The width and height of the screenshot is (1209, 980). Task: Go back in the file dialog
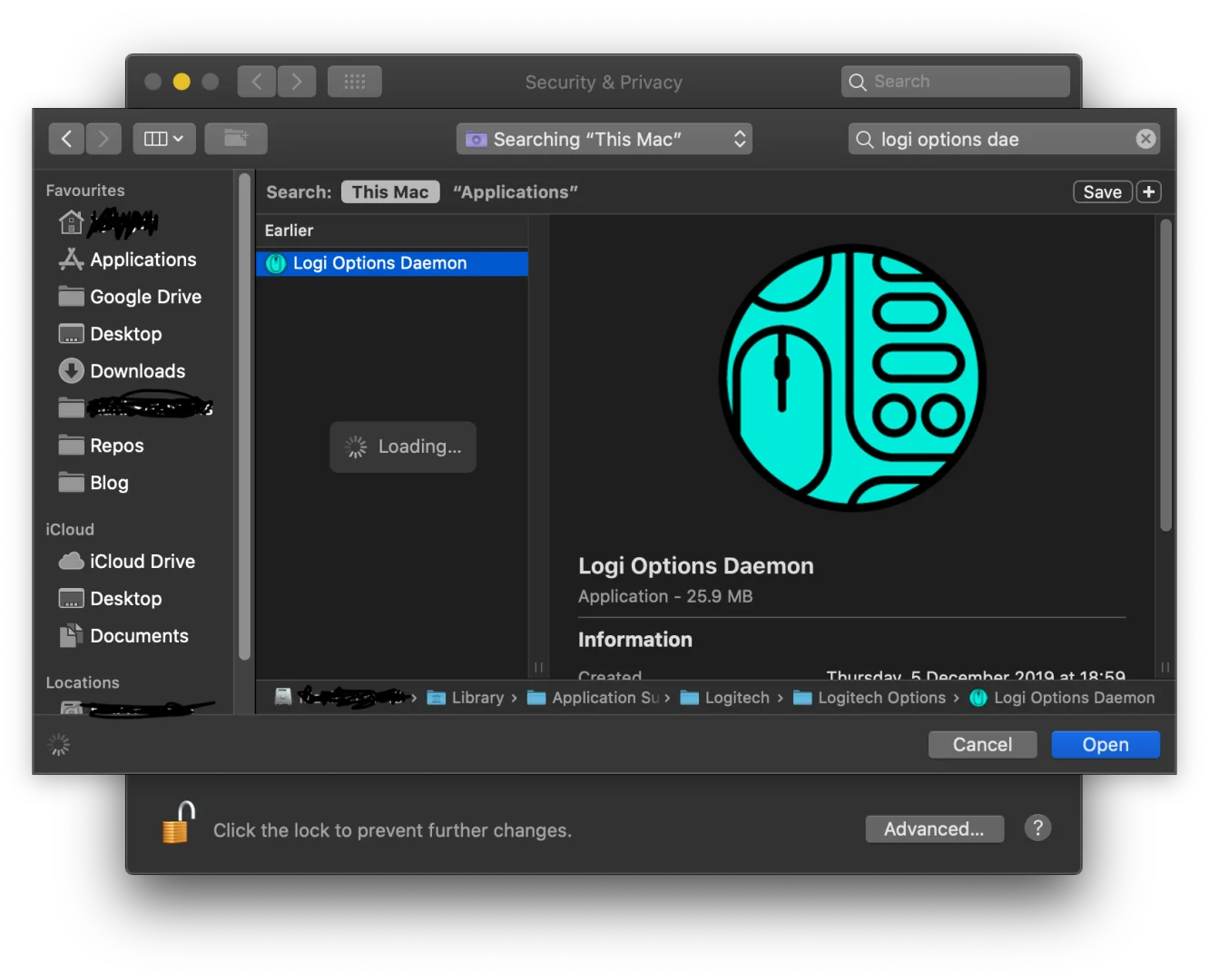66,139
